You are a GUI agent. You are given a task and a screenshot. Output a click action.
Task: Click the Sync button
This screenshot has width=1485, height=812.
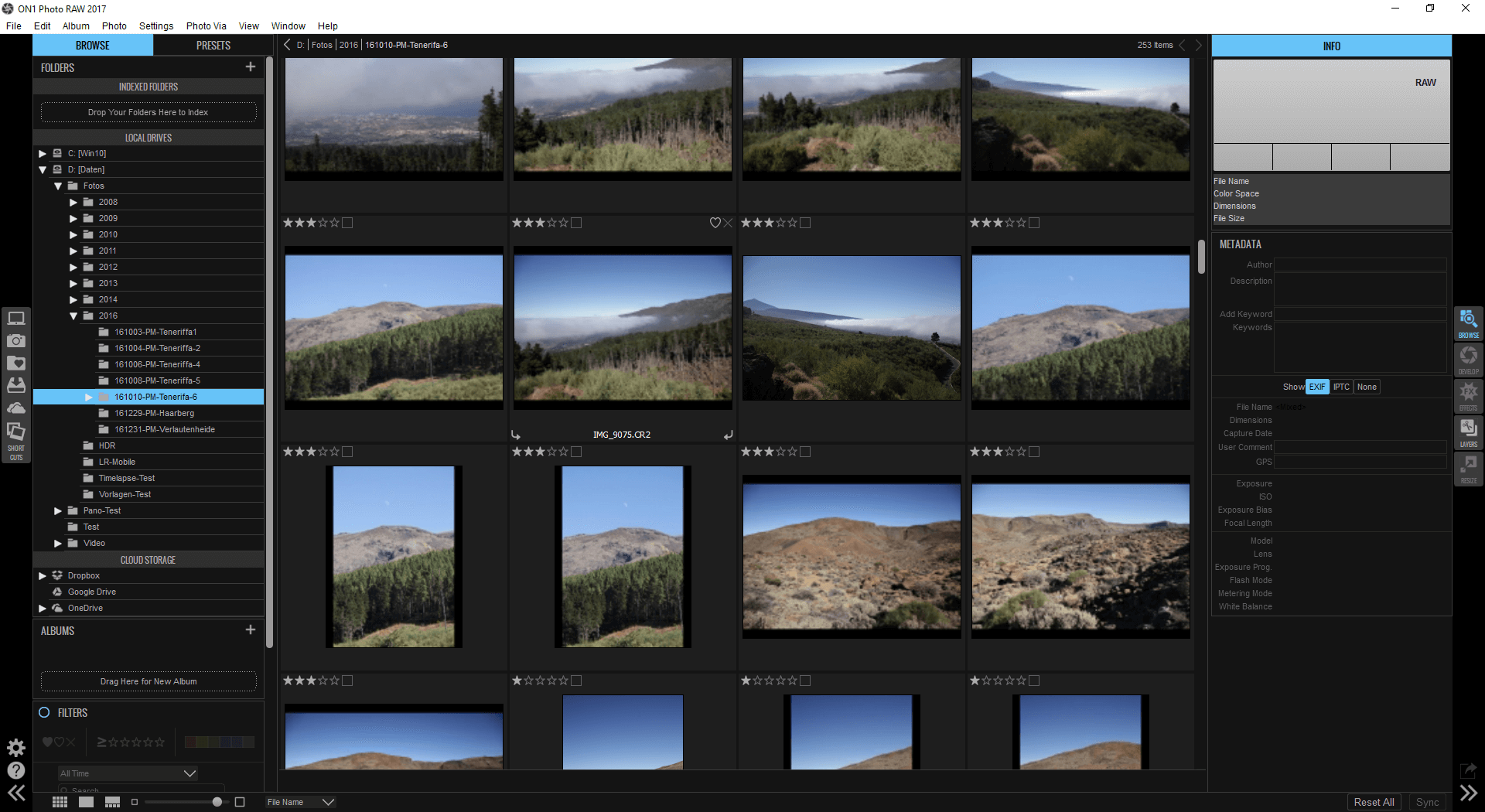(x=1427, y=802)
